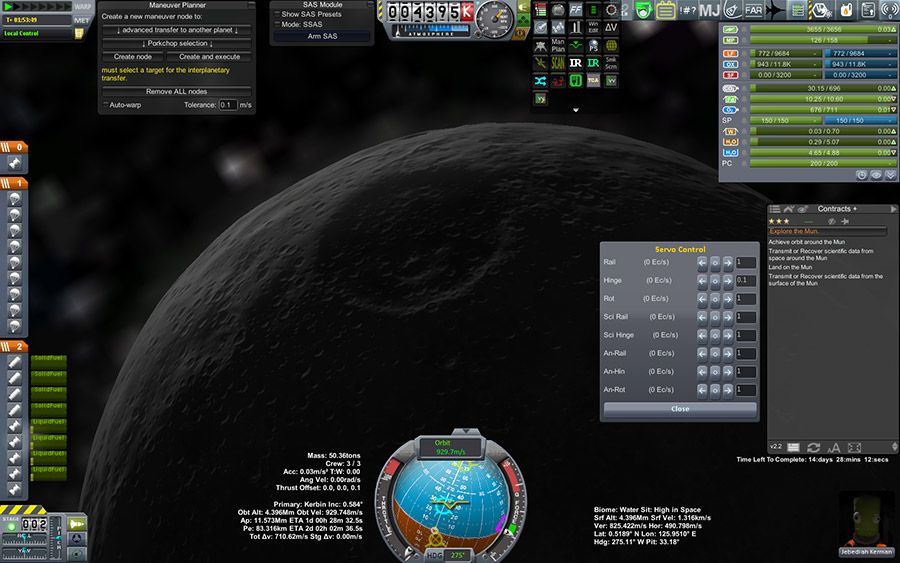
Task: Center the Rot servo with circle button
Action: [715, 299]
